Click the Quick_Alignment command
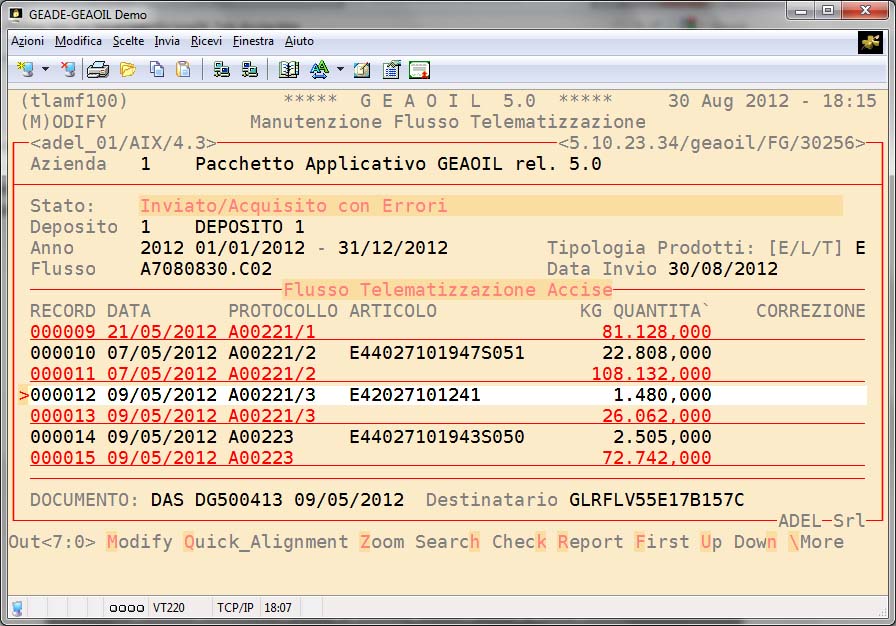 [265, 542]
